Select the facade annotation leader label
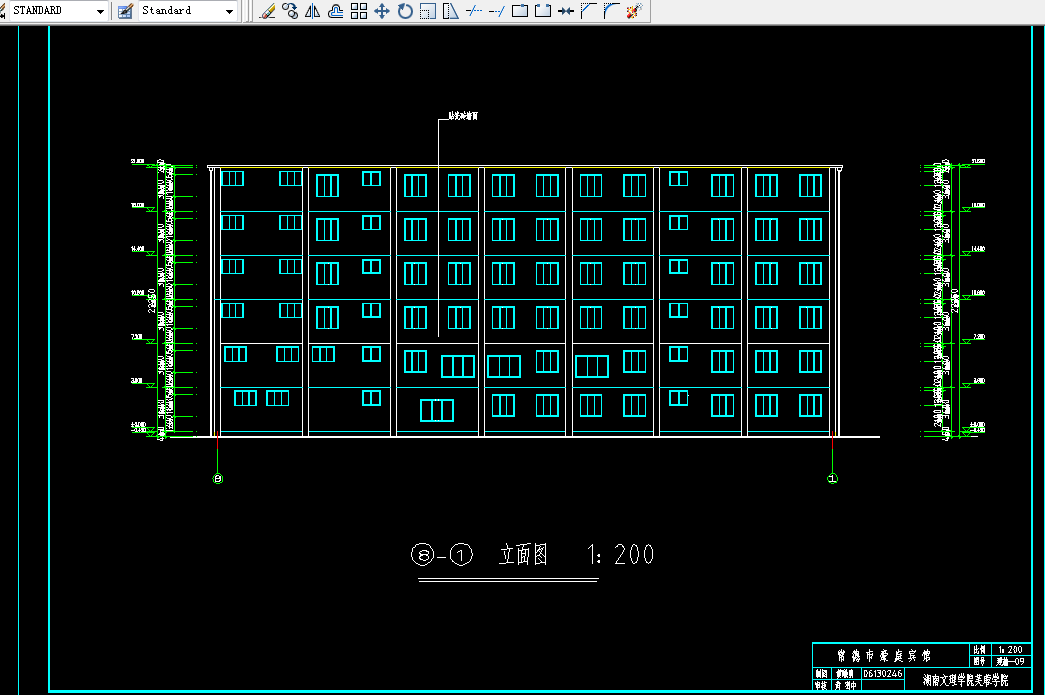 click(463, 116)
